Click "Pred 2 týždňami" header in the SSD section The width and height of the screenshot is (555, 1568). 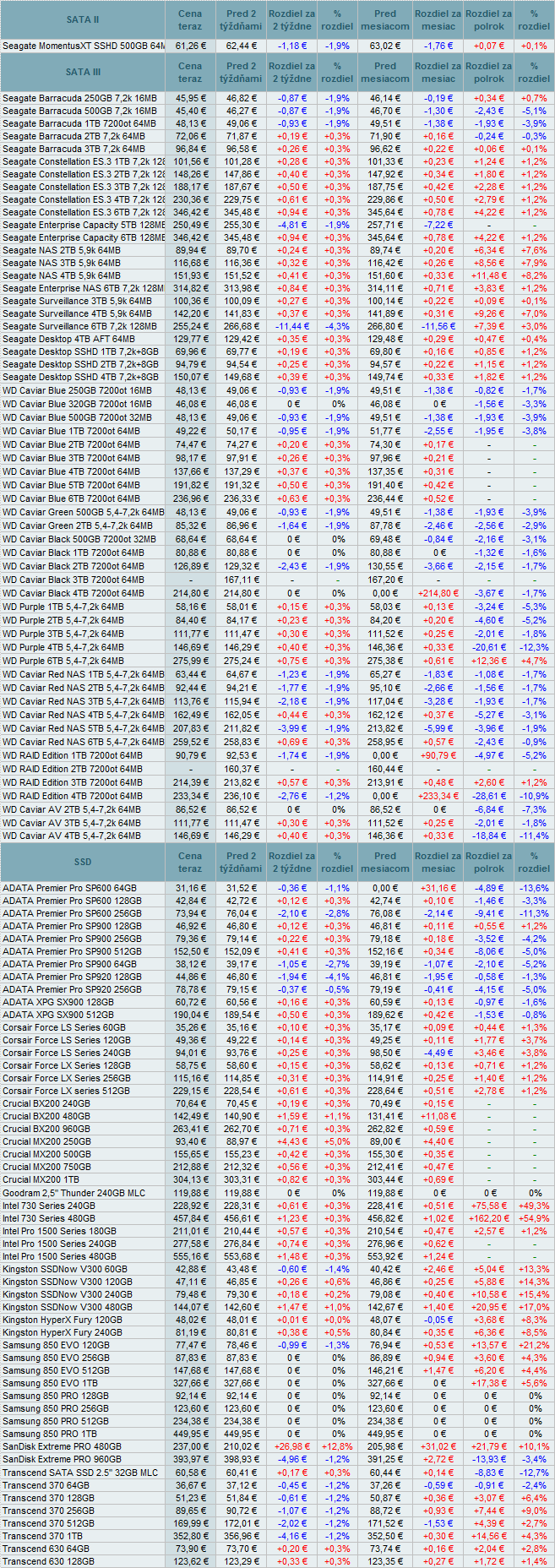pyautogui.click(x=242, y=862)
